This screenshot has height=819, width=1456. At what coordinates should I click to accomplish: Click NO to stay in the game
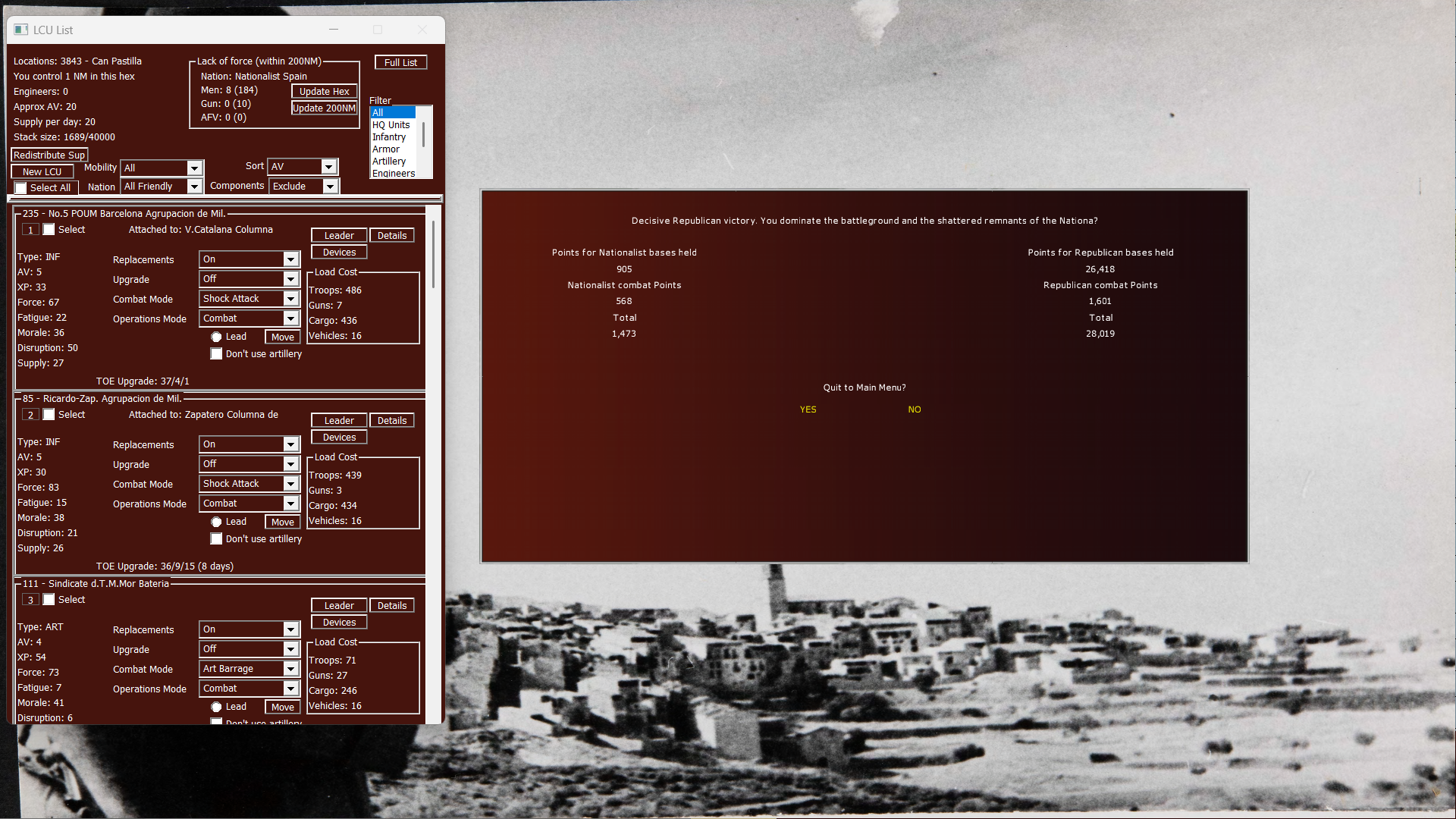(x=914, y=409)
